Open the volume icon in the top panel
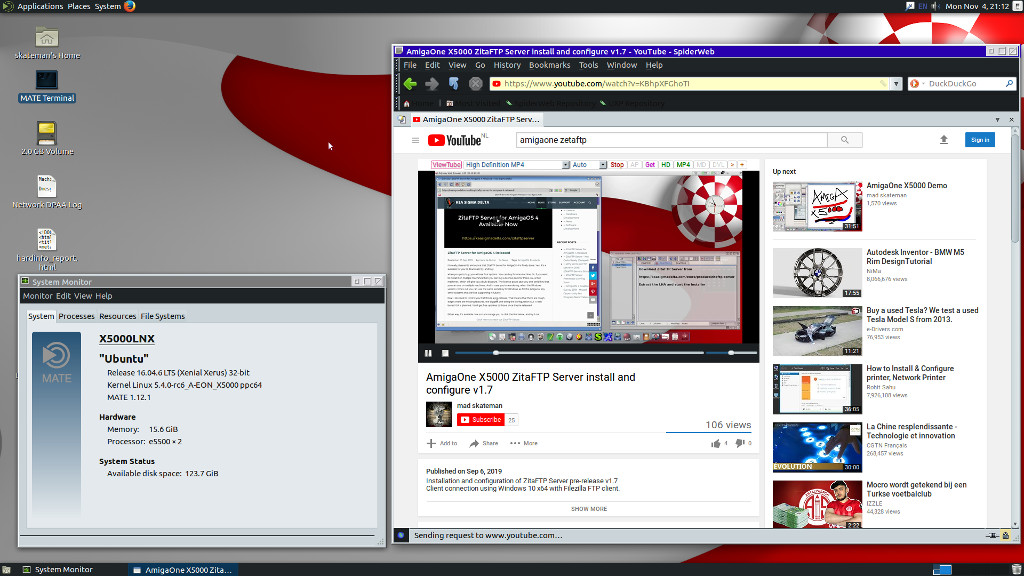The image size is (1024, 576). coord(935,6)
